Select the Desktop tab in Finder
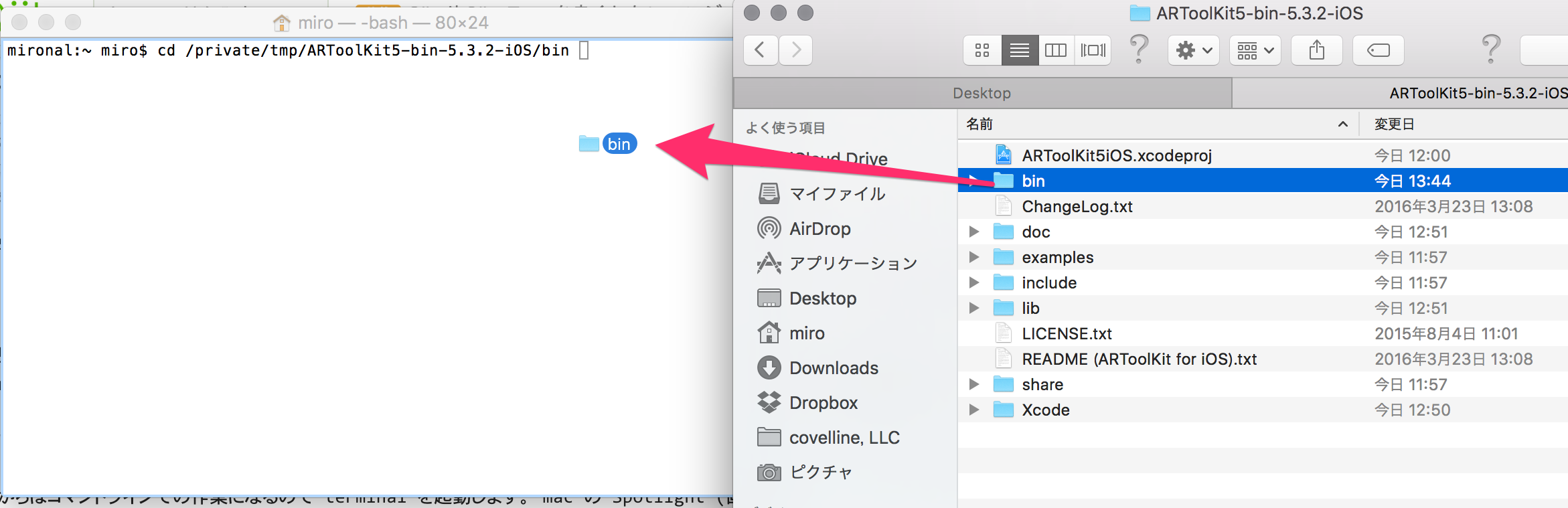 tap(982, 93)
